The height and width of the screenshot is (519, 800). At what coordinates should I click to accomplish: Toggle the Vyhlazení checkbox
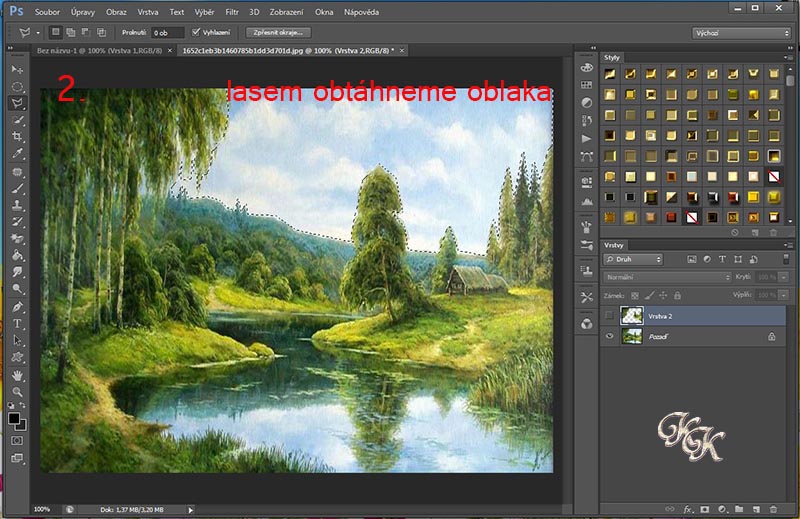(x=195, y=32)
